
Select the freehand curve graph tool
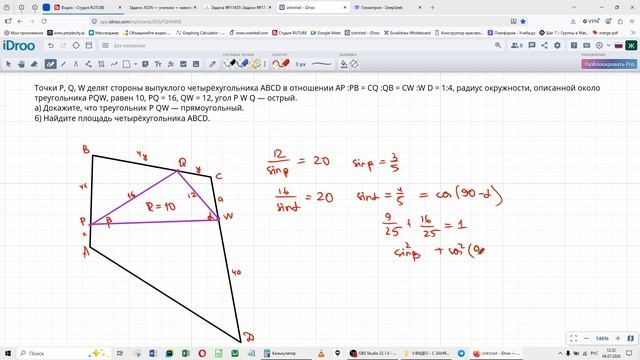tap(114, 64)
